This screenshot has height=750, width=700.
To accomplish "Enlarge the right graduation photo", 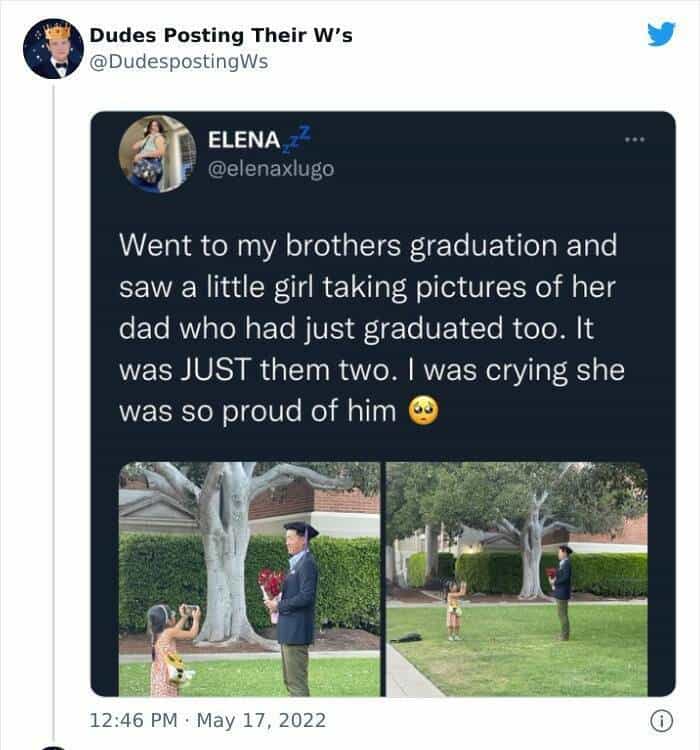I will pos(516,578).
